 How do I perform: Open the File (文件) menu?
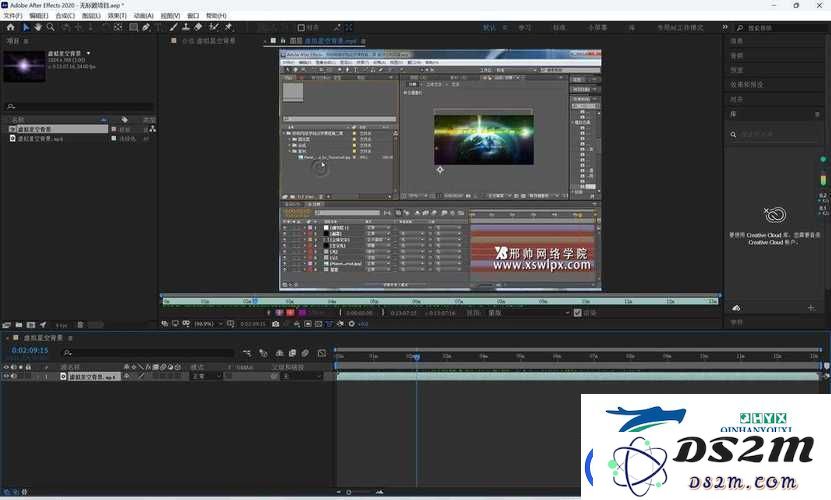[13, 16]
